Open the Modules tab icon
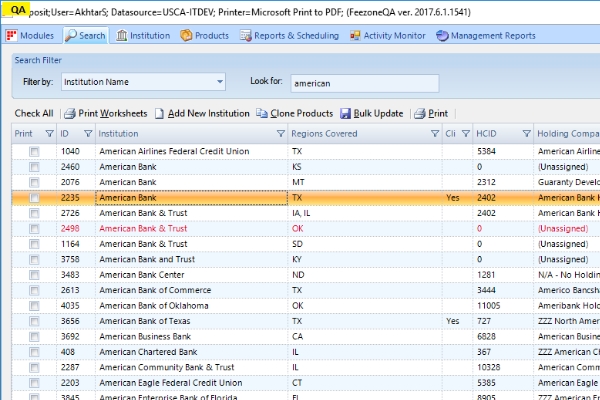Screen dimensions: 600x400 (11, 36)
